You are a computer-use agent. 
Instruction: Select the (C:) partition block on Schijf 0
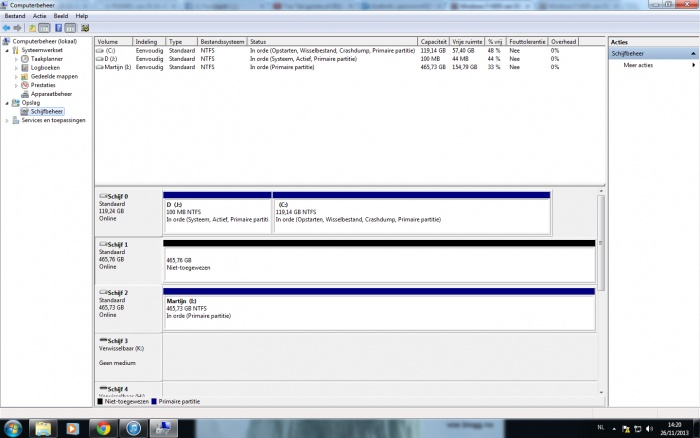click(411, 213)
